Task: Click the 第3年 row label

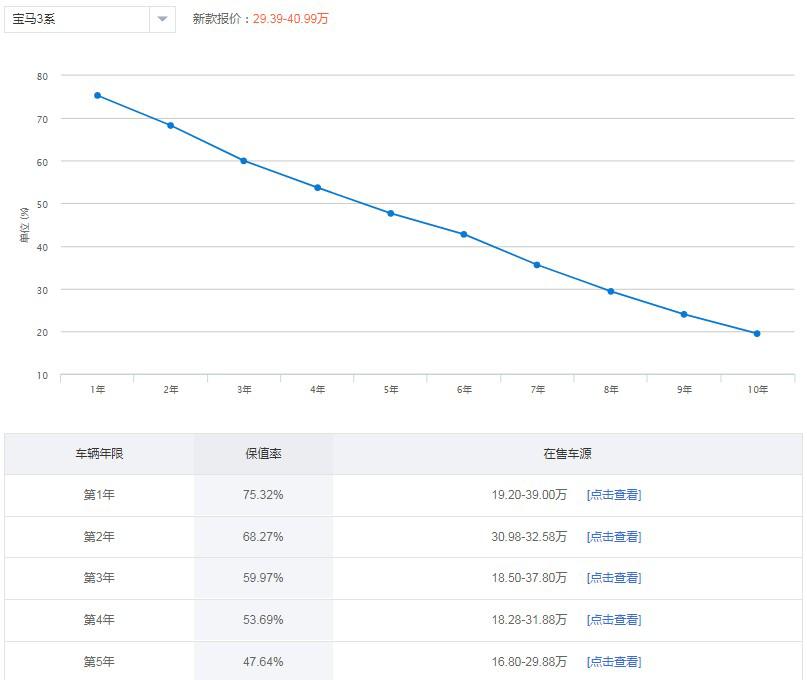Action: tap(99, 578)
